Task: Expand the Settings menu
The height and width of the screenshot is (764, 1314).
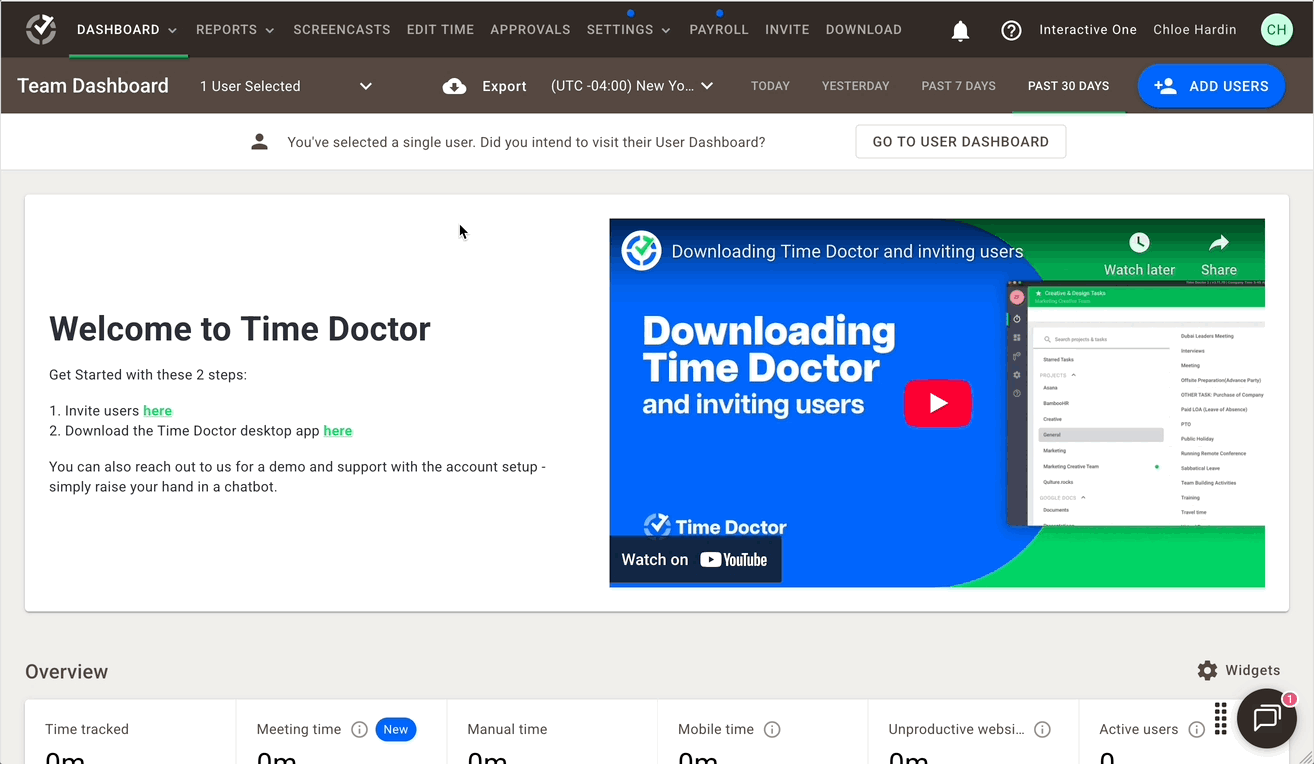Action: tap(628, 30)
